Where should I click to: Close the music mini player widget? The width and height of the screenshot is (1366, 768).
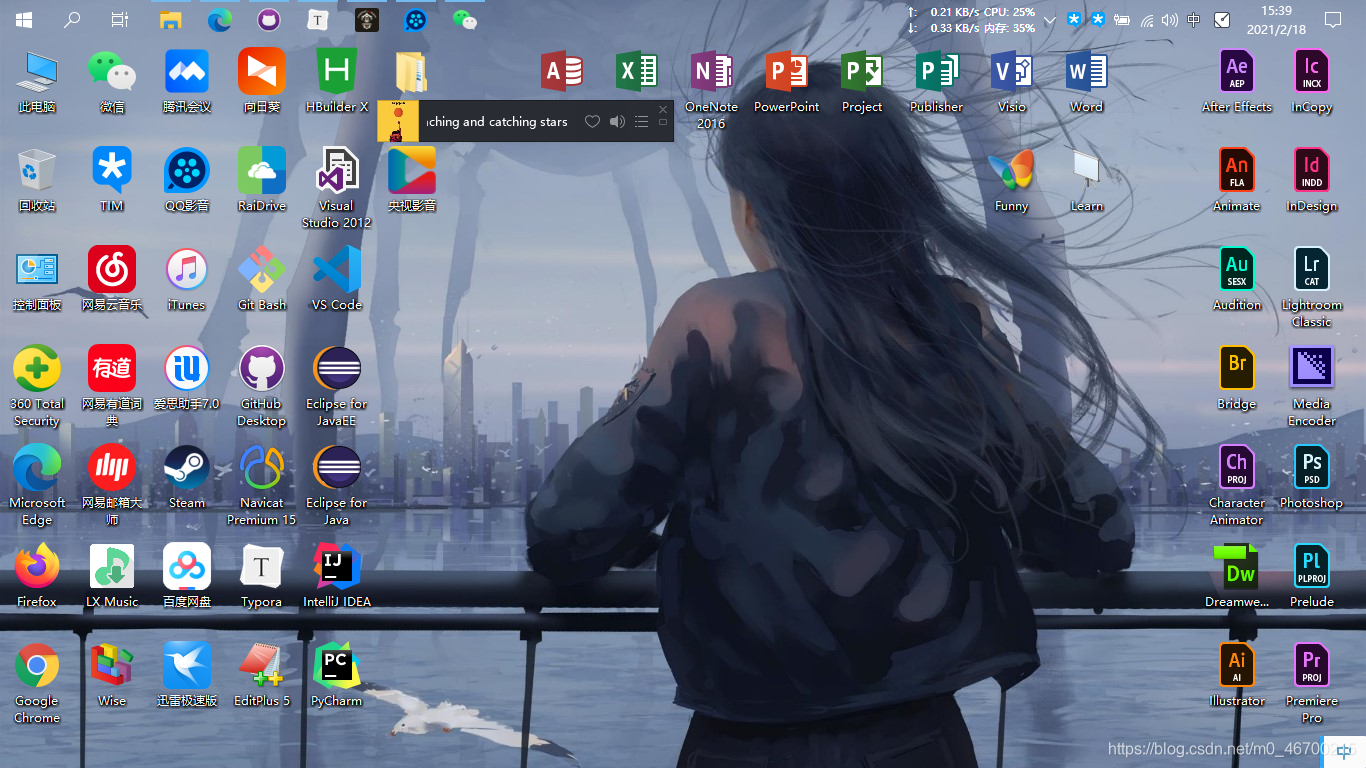(x=663, y=108)
